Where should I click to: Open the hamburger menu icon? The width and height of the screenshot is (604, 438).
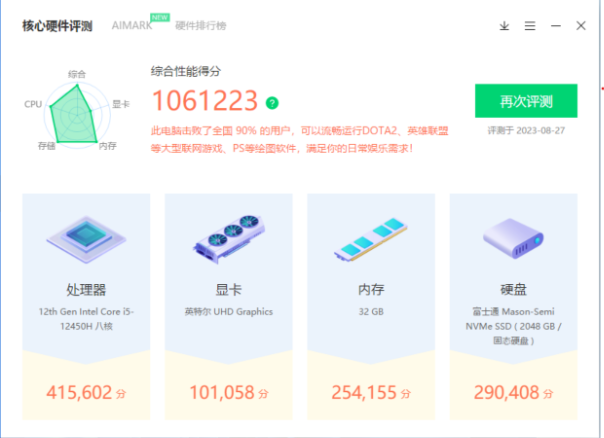point(530,26)
